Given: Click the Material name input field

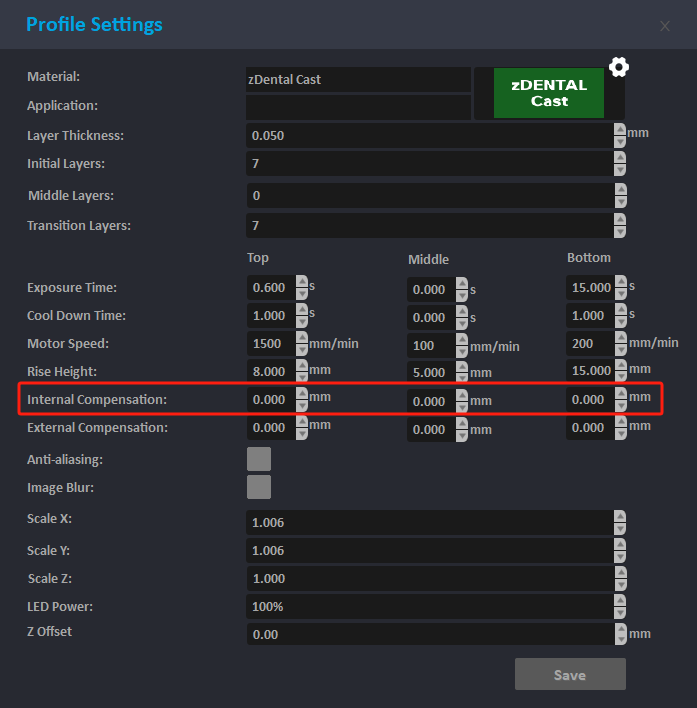Looking at the screenshot, I should tap(357, 79).
